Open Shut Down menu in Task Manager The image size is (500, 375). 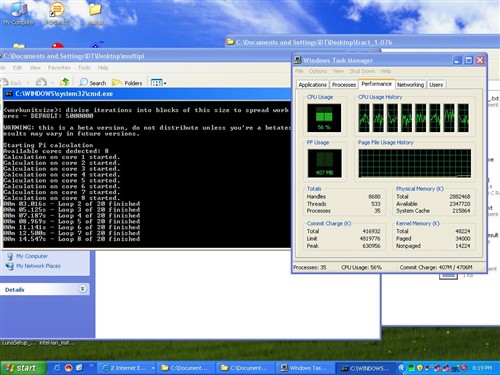pyautogui.click(x=362, y=71)
